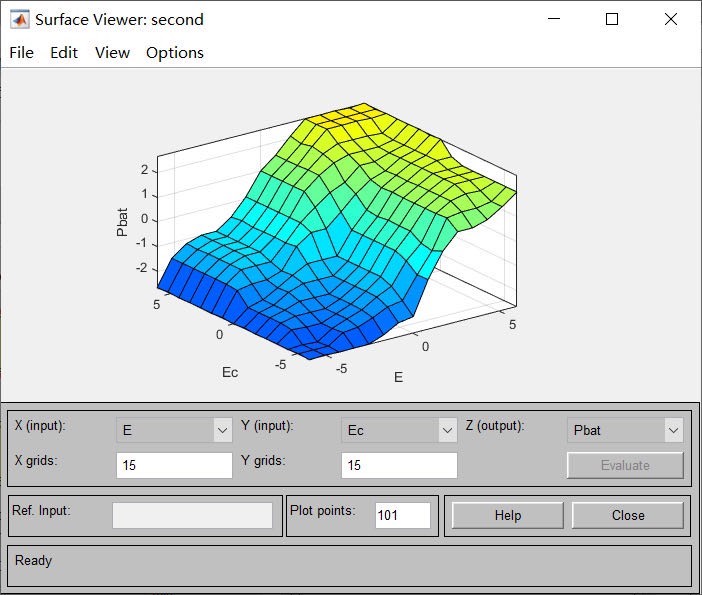This screenshot has width=702, height=595.
Task: Click the Close button in panel
Action: [628, 515]
